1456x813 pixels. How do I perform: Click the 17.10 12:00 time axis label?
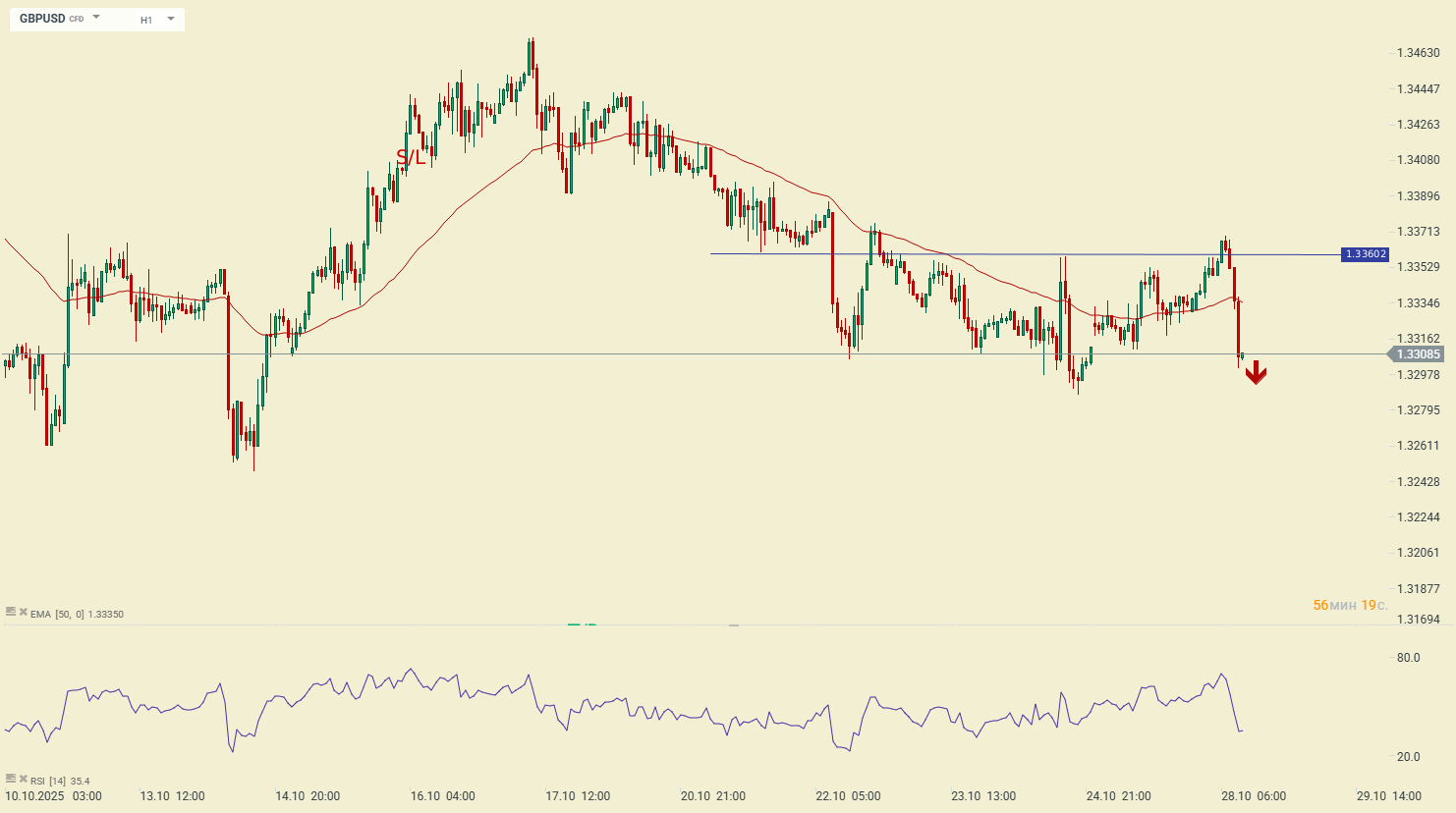click(x=578, y=796)
